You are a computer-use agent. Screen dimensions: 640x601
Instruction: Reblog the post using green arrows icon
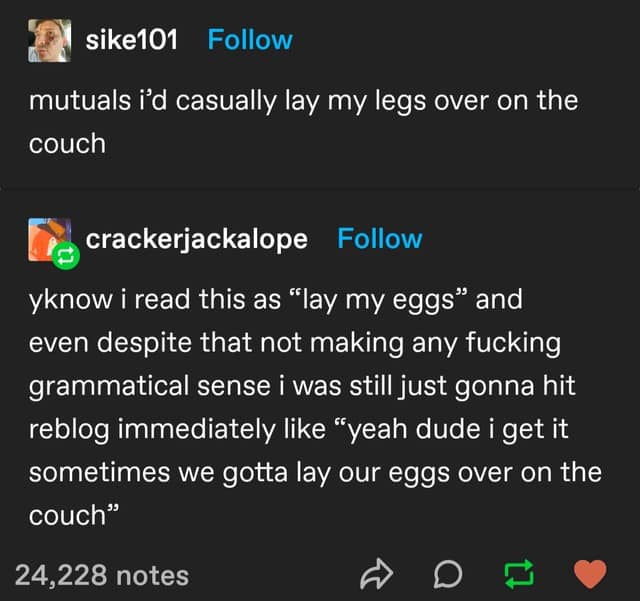(x=519, y=574)
